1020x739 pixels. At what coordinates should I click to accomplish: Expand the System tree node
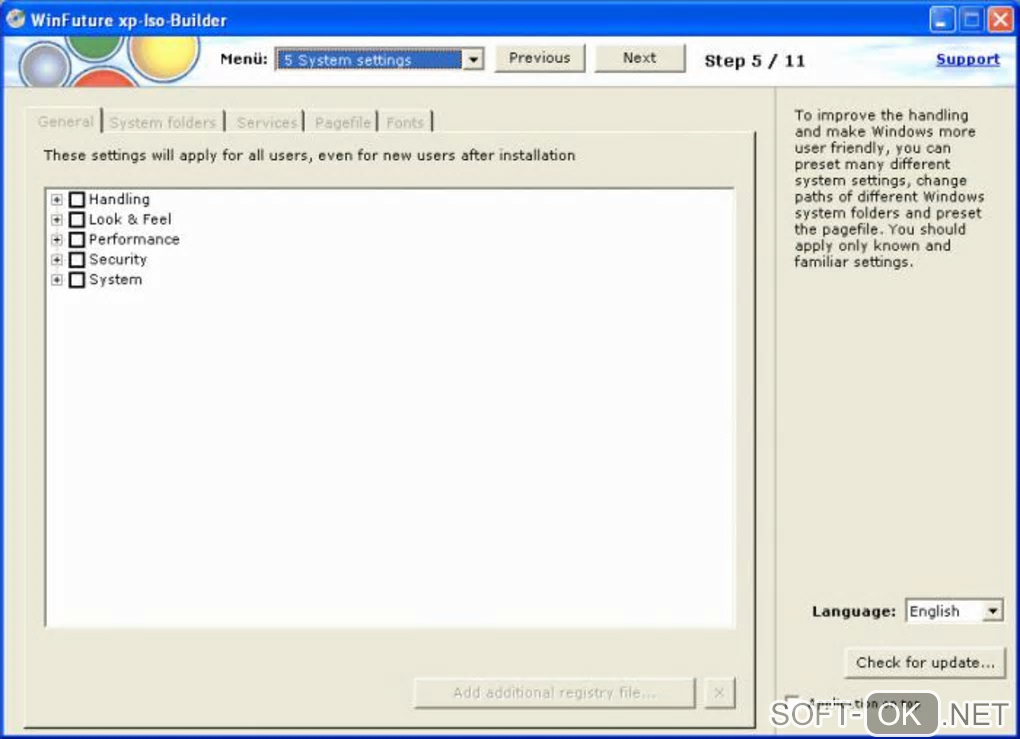pos(57,280)
